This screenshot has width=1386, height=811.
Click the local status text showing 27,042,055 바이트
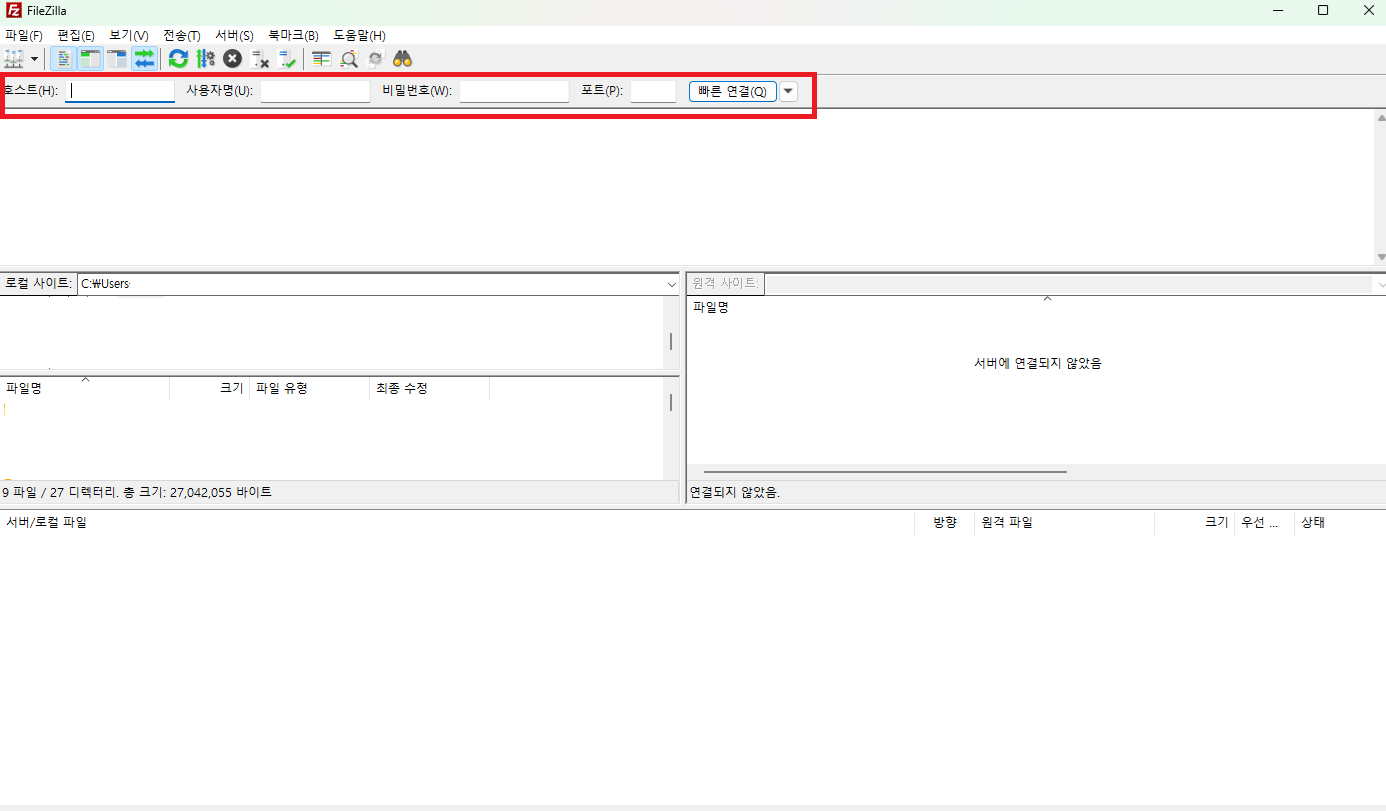tap(136, 492)
